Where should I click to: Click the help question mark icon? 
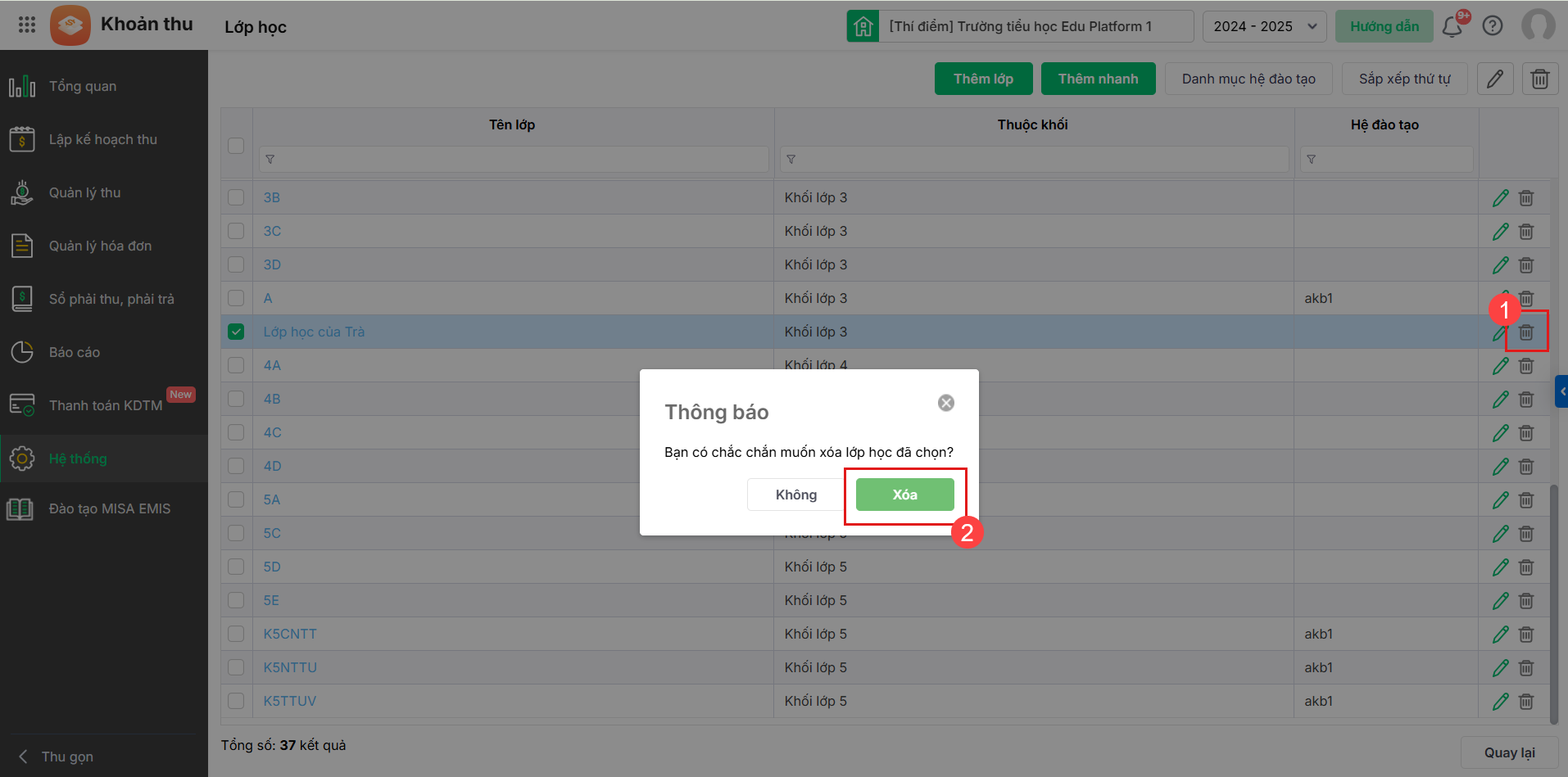click(x=1493, y=26)
